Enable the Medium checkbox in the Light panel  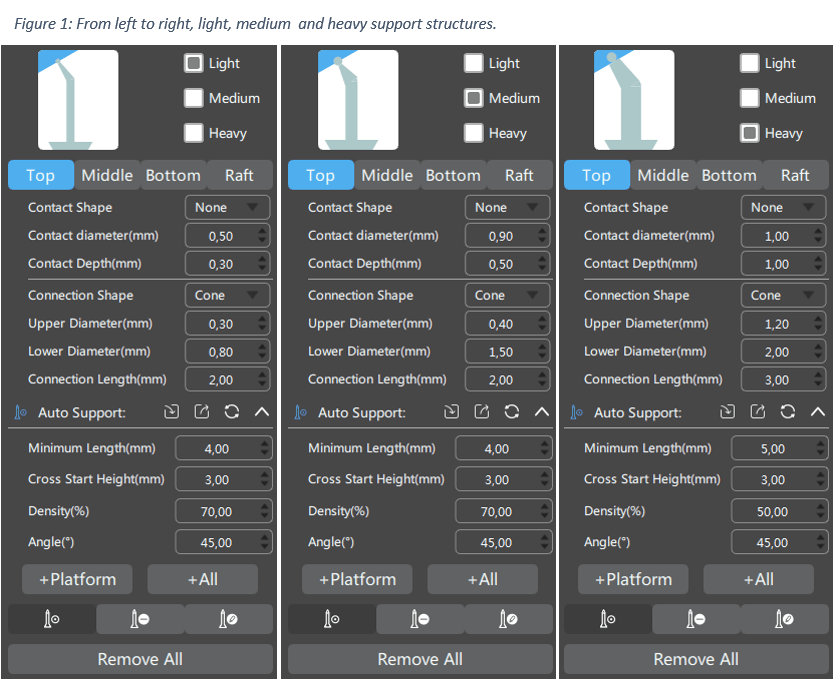[194, 98]
